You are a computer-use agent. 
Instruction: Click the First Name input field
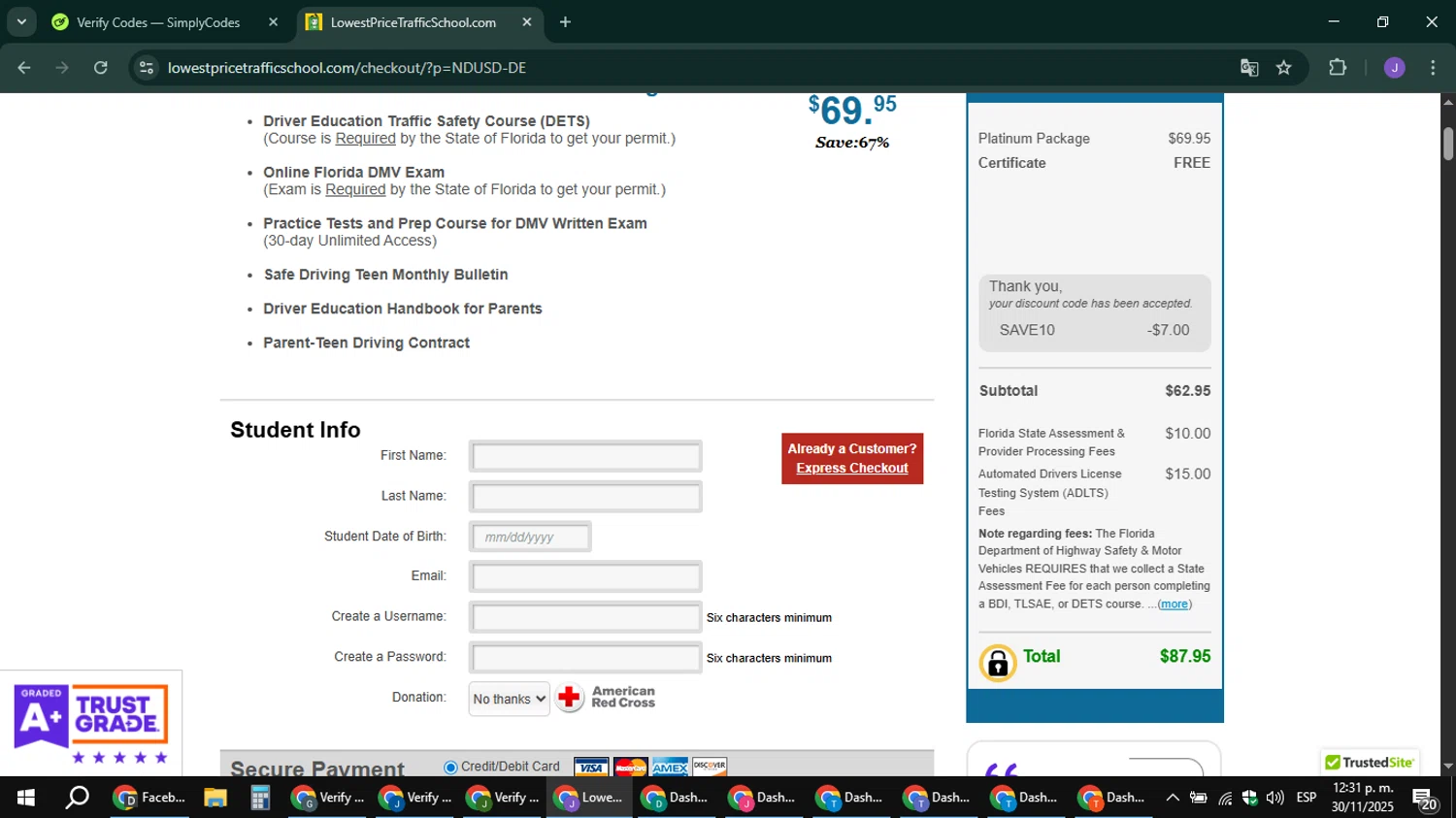coord(585,456)
